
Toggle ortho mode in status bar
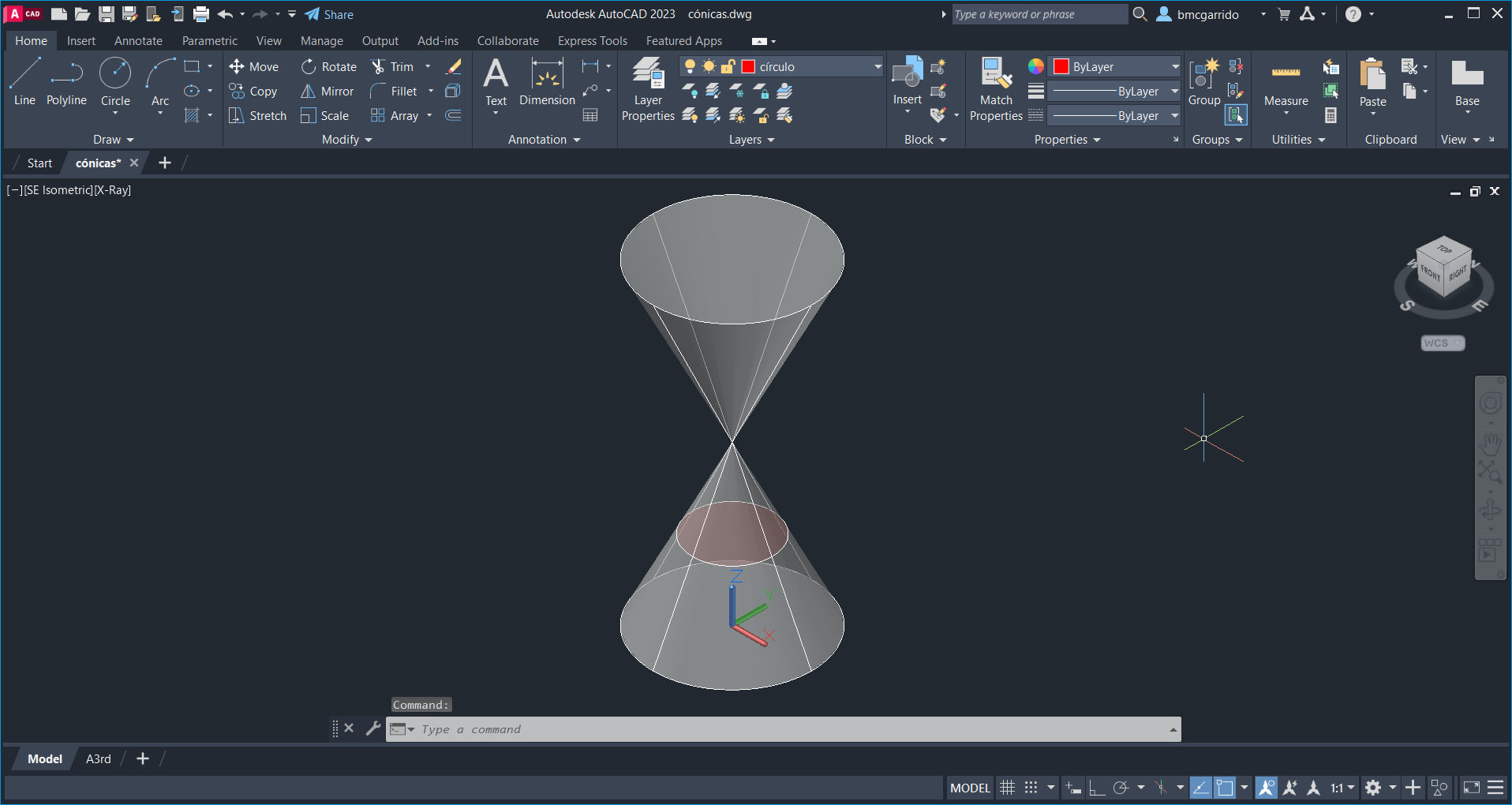point(1097,788)
